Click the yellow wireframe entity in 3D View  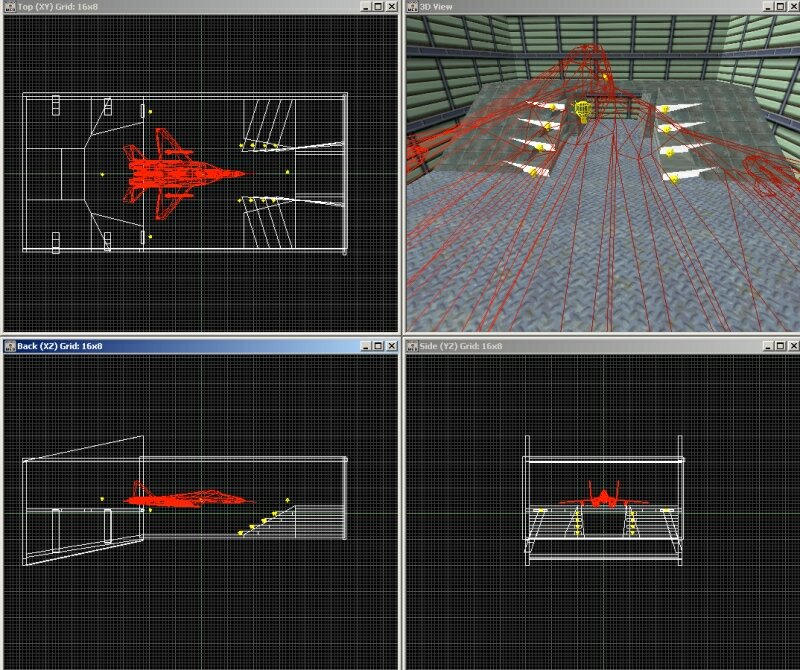tap(582, 110)
